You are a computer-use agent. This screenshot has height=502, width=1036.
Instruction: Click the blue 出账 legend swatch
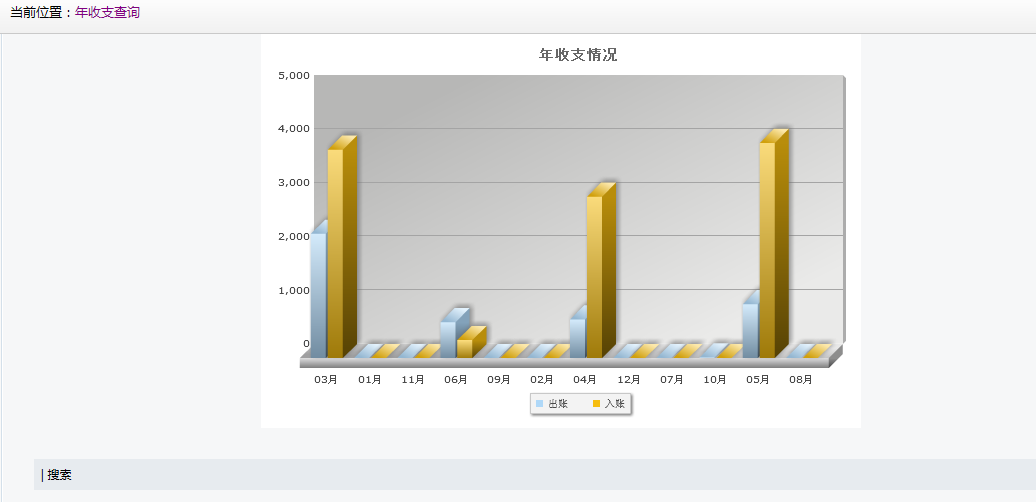(539, 404)
